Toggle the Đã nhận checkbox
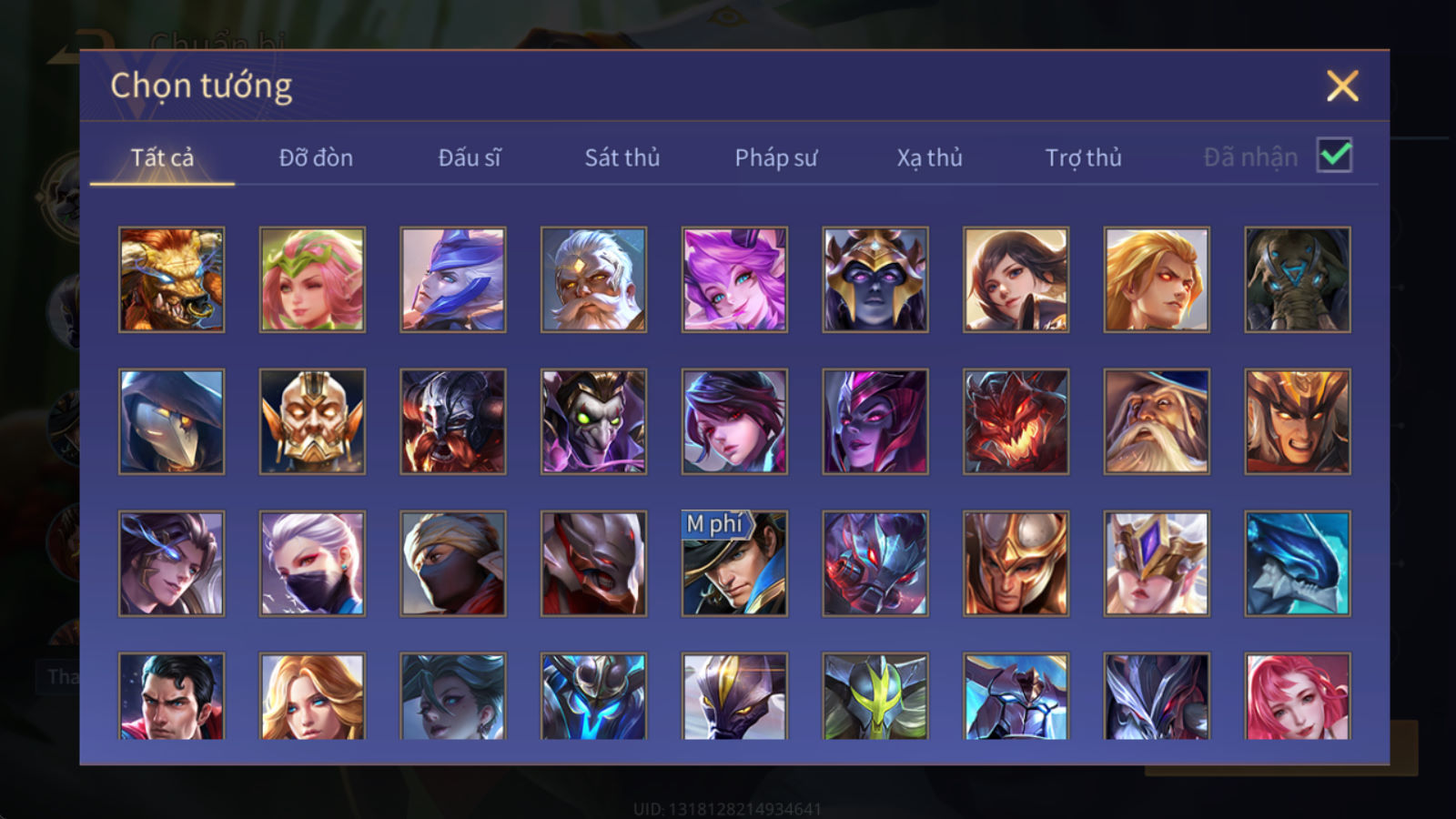This screenshot has width=1456, height=819. coord(1334,156)
